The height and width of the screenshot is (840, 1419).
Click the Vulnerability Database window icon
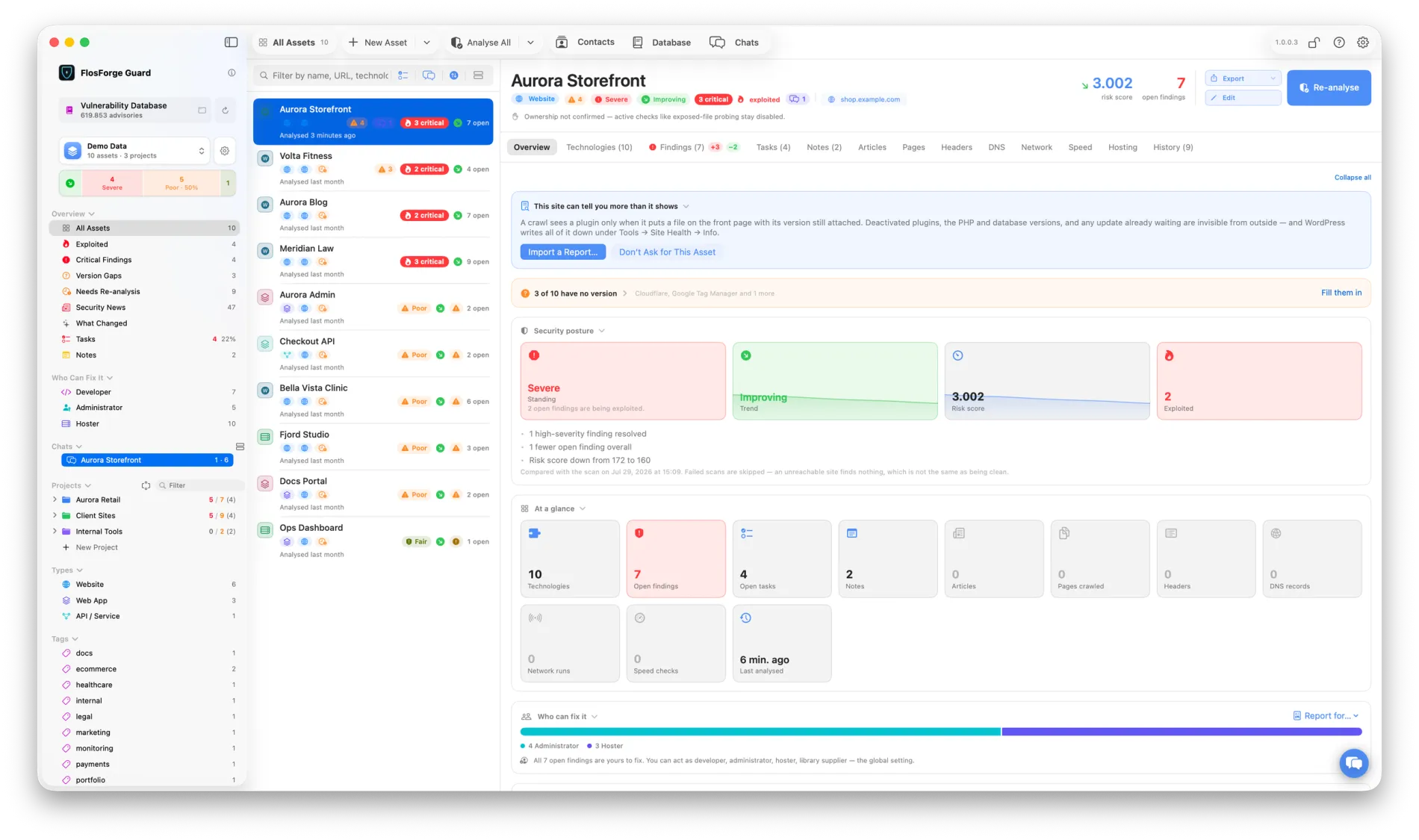[x=202, y=111]
